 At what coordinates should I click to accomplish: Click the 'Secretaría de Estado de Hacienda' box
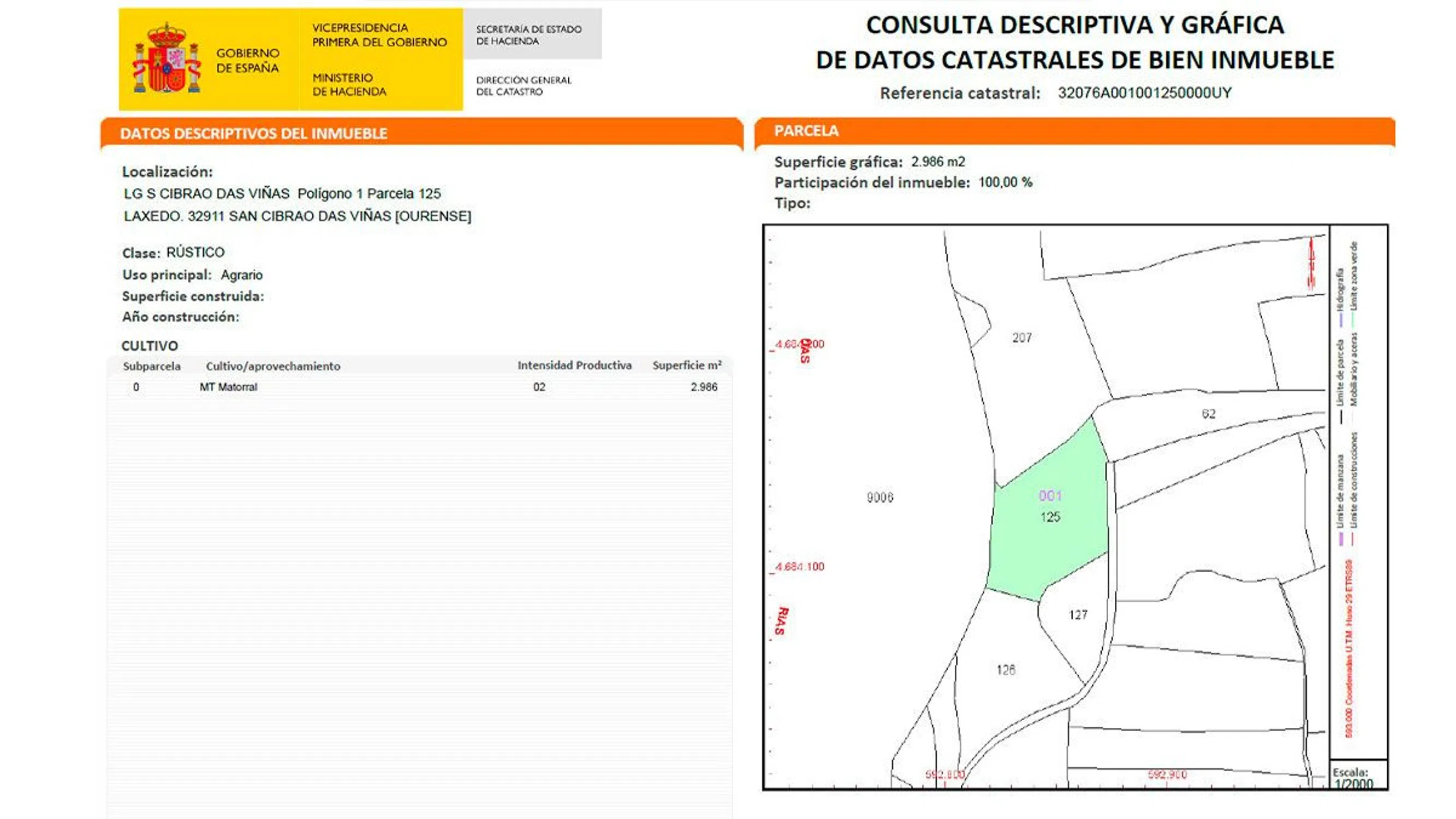pyautogui.click(x=531, y=34)
